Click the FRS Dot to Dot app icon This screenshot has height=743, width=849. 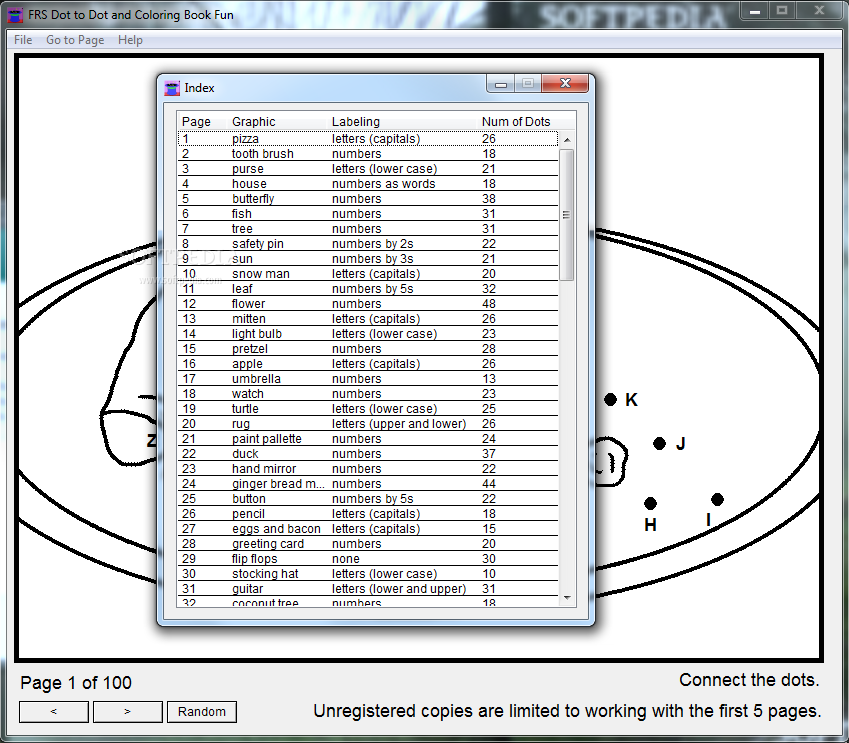point(15,15)
